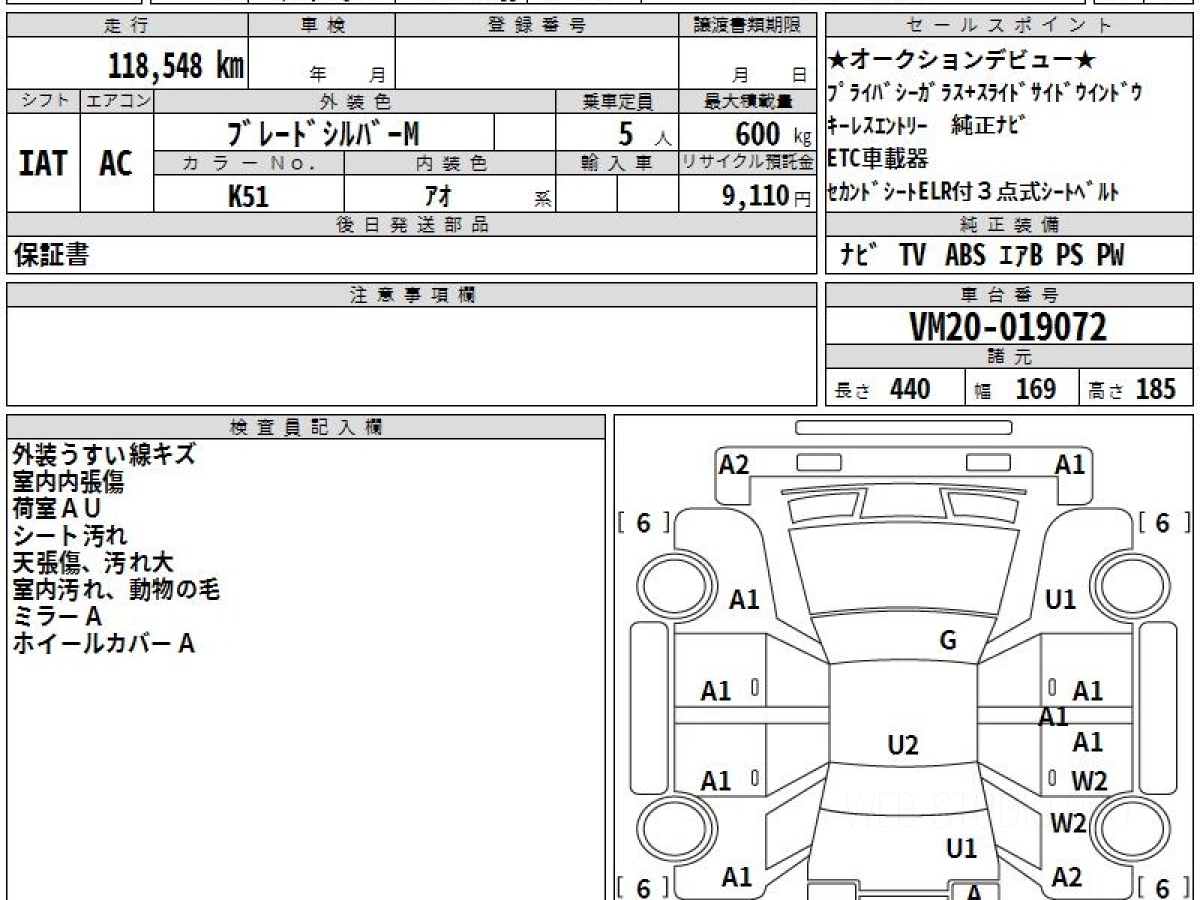Image resolution: width=1200 pixels, height=900 pixels.
Task: Select the note "外装うすい線キズ"
Action: pyautogui.click(x=104, y=455)
